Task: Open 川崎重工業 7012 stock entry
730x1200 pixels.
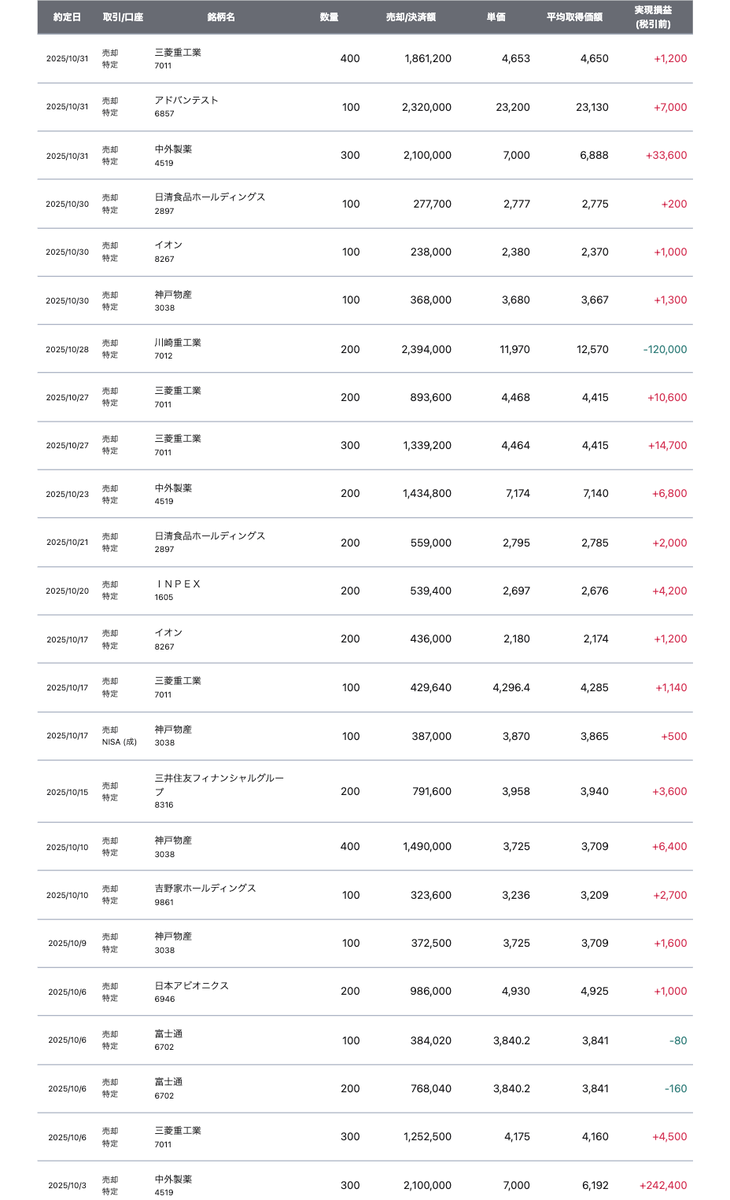Action: pyautogui.click(x=178, y=349)
